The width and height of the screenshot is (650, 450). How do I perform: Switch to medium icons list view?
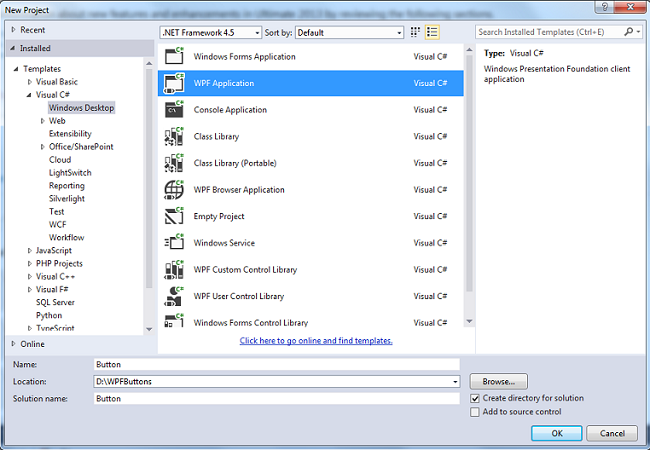coord(432,32)
